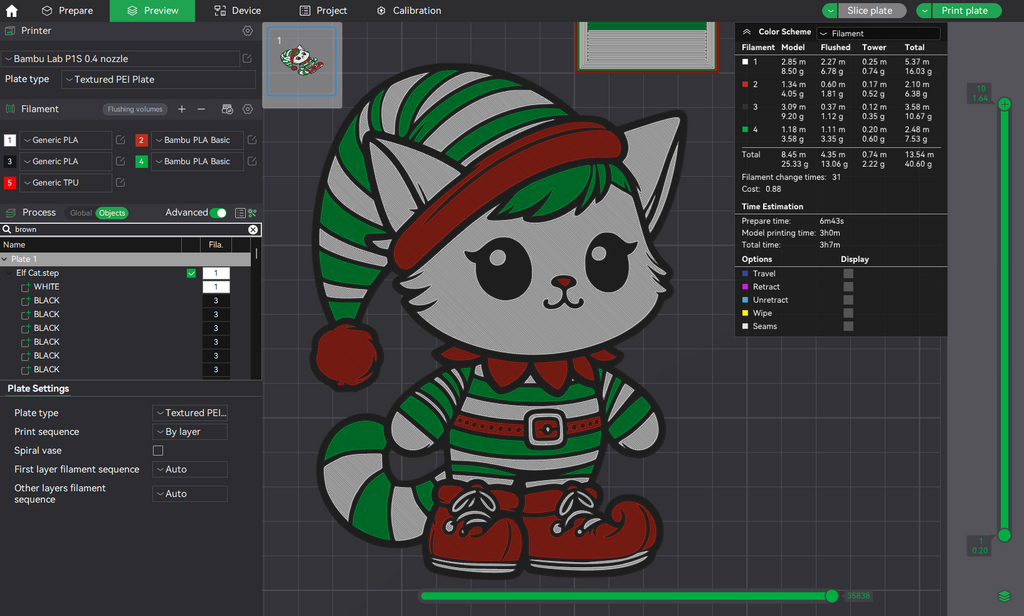Image resolution: width=1024 pixels, height=616 pixels.
Task: Open the Flushing volumes dialog
Action: [135, 109]
